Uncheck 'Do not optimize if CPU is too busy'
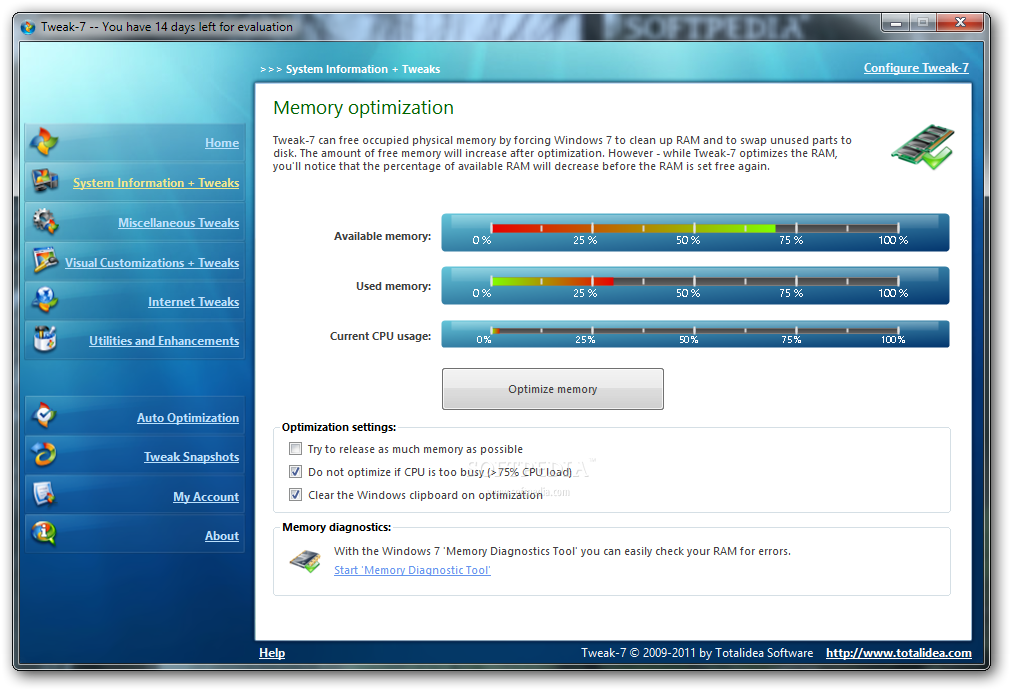Screen dimensions: 1011x691 pos(295,472)
